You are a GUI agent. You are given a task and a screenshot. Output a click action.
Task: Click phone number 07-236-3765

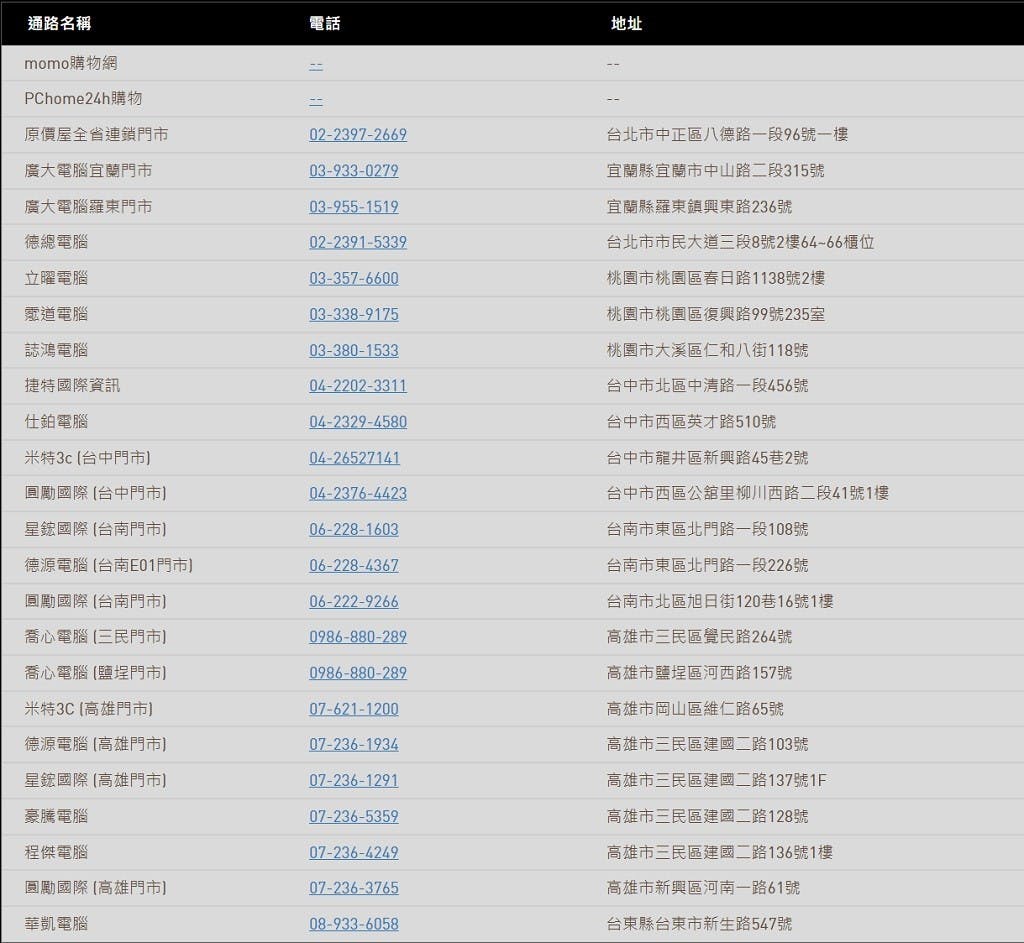point(354,887)
